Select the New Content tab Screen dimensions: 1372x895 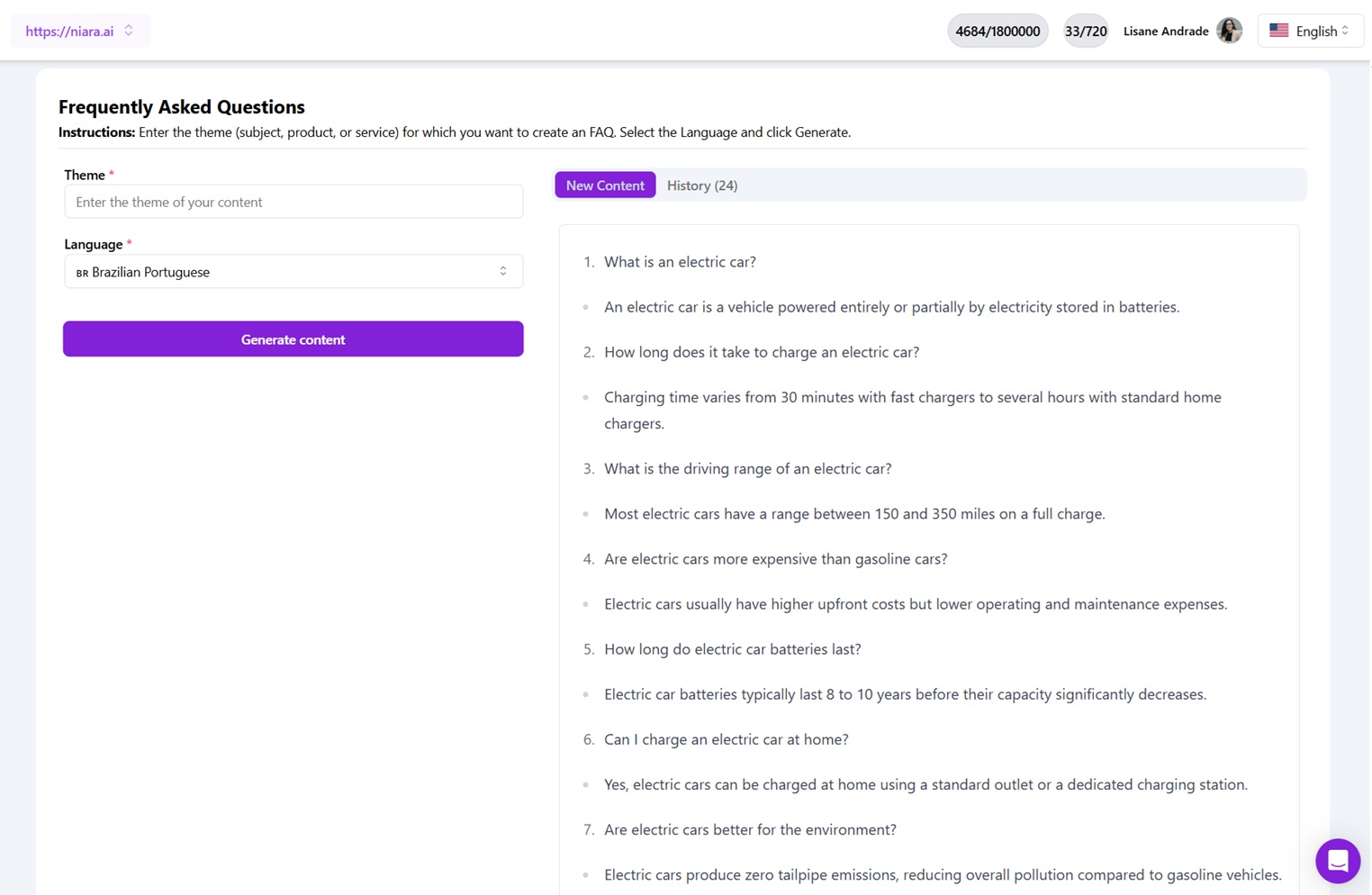(604, 185)
